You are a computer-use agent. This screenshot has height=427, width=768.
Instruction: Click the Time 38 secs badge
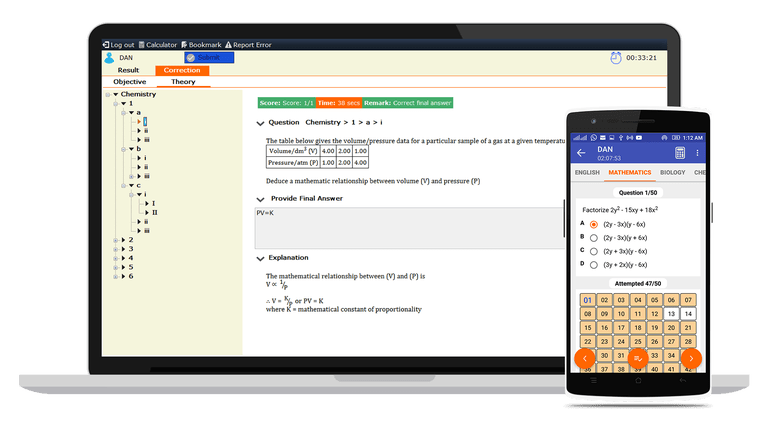coord(339,103)
